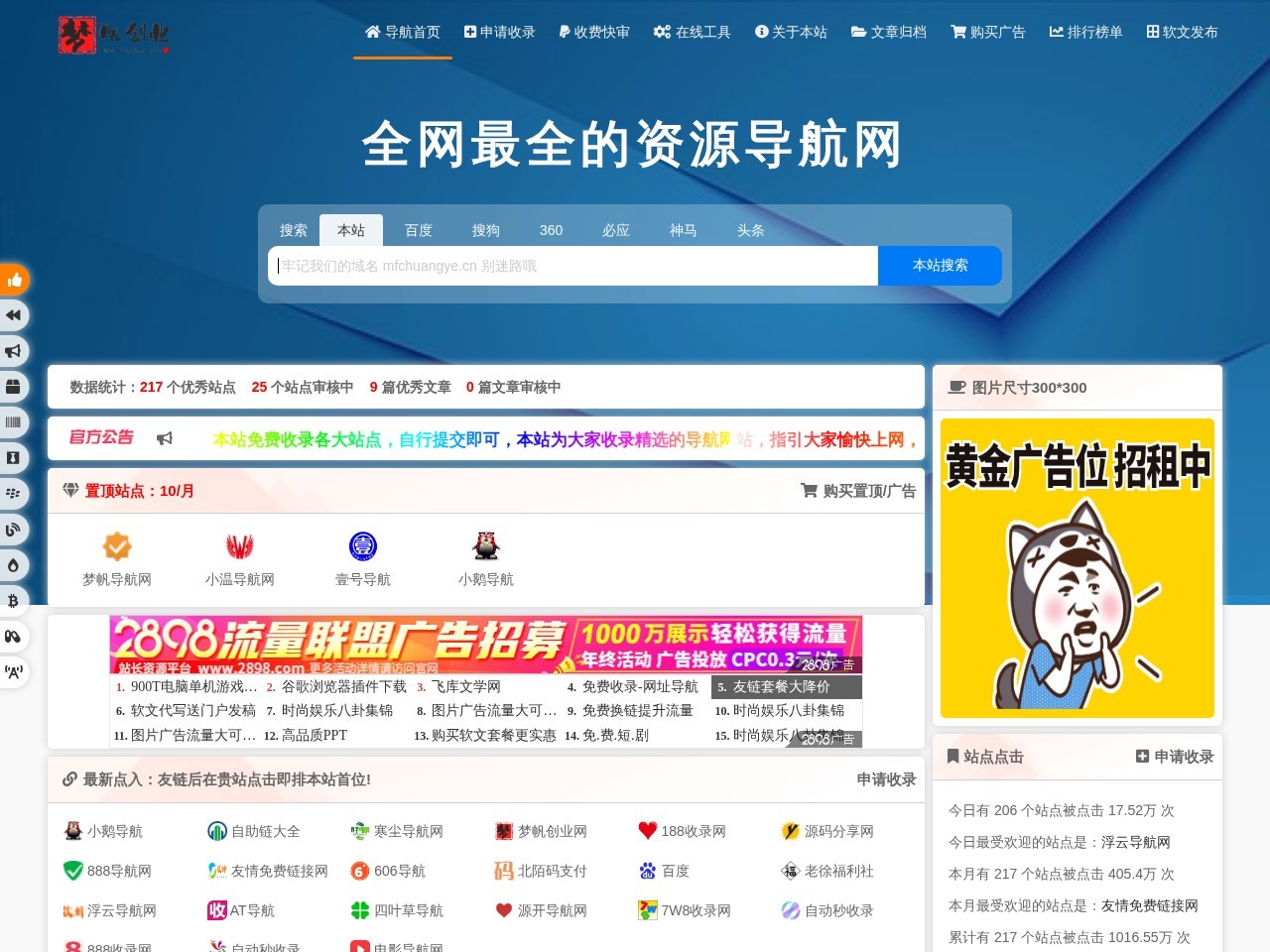The image size is (1270, 952).
Task: Open 在线工具 menu item
Action: 693,32
